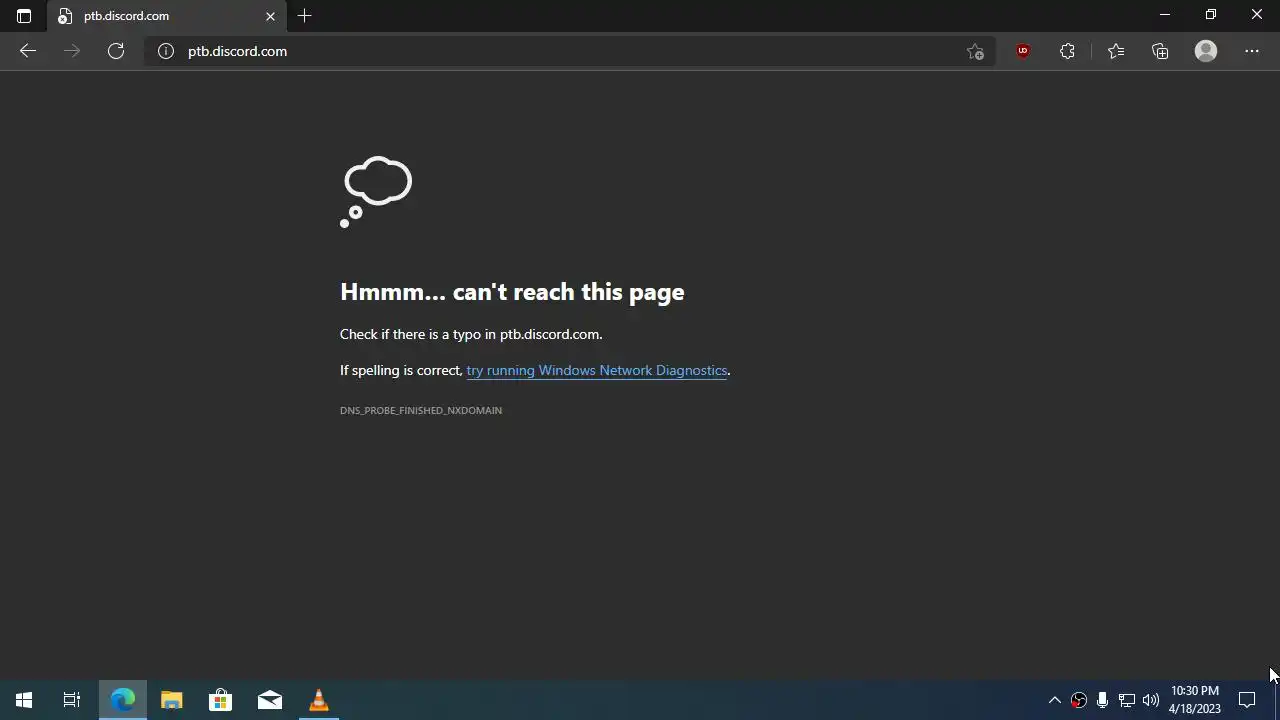Minimize the Edge browser window
Viewport: 1280px width, 720px height.
coord(1164,15)
